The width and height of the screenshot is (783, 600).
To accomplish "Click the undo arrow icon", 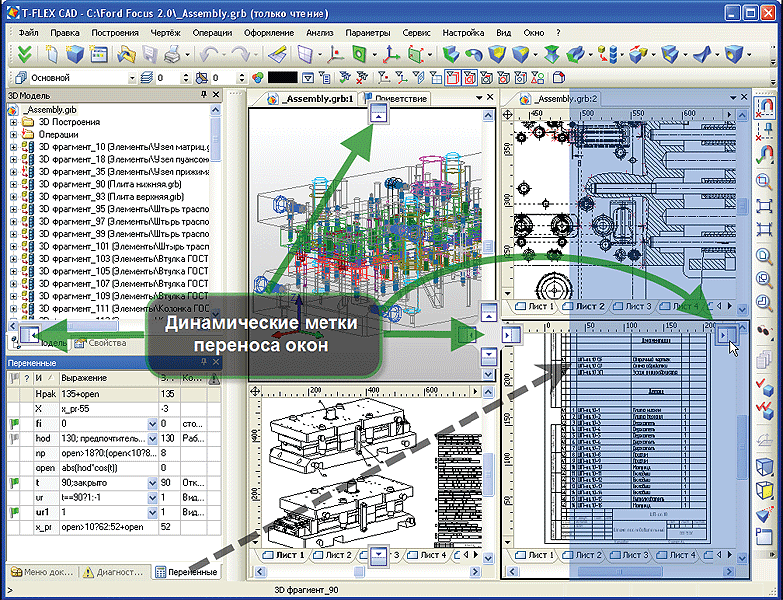I will click(208, 54).
